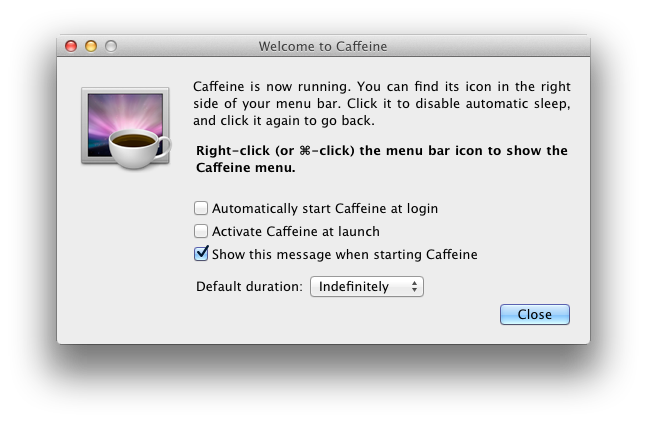Minimize the window with the yellow button
The image size is (647, 423).
(x=91, y=46)
